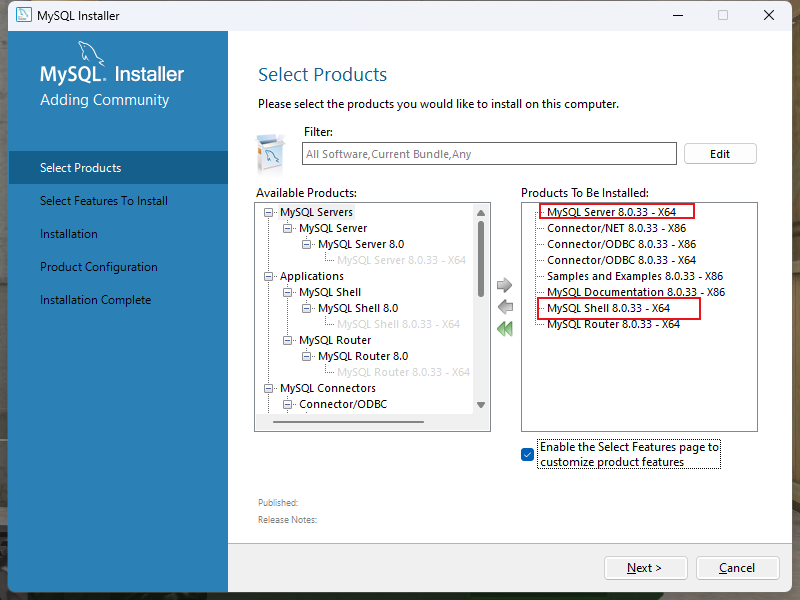
Task: Select the Connector/ODBC tree label in Available Products
Action: pyautogui.click(x=343, y=404)
